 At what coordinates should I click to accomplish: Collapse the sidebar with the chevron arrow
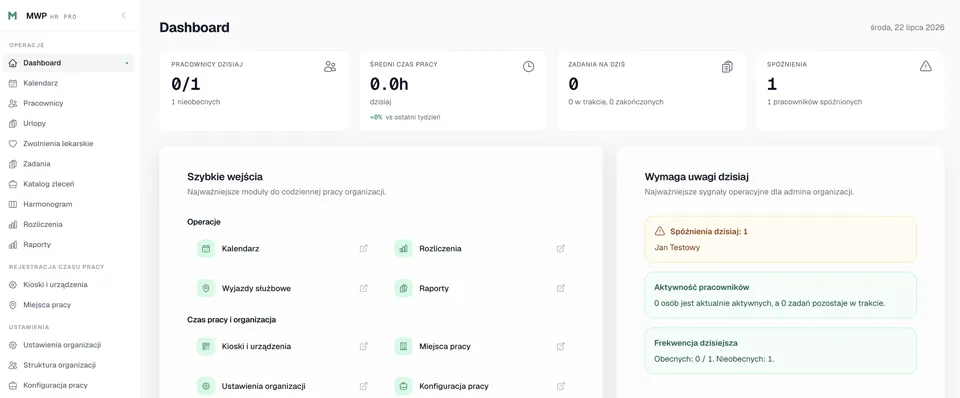pyautogui.click(x=123, y=16)
